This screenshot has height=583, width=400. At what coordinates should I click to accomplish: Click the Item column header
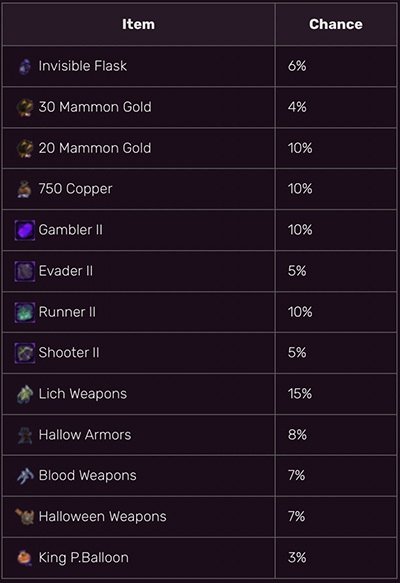click(x=138, y=24)
